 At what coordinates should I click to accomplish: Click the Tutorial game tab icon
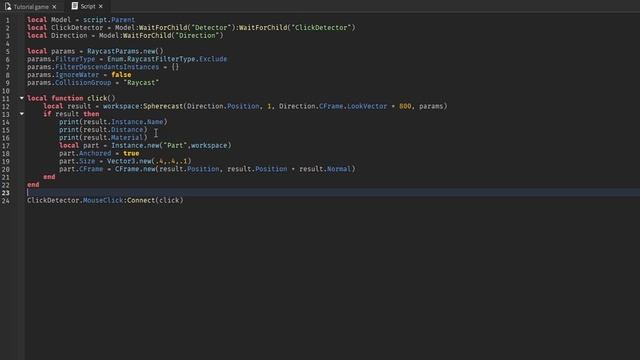(8, 7)
